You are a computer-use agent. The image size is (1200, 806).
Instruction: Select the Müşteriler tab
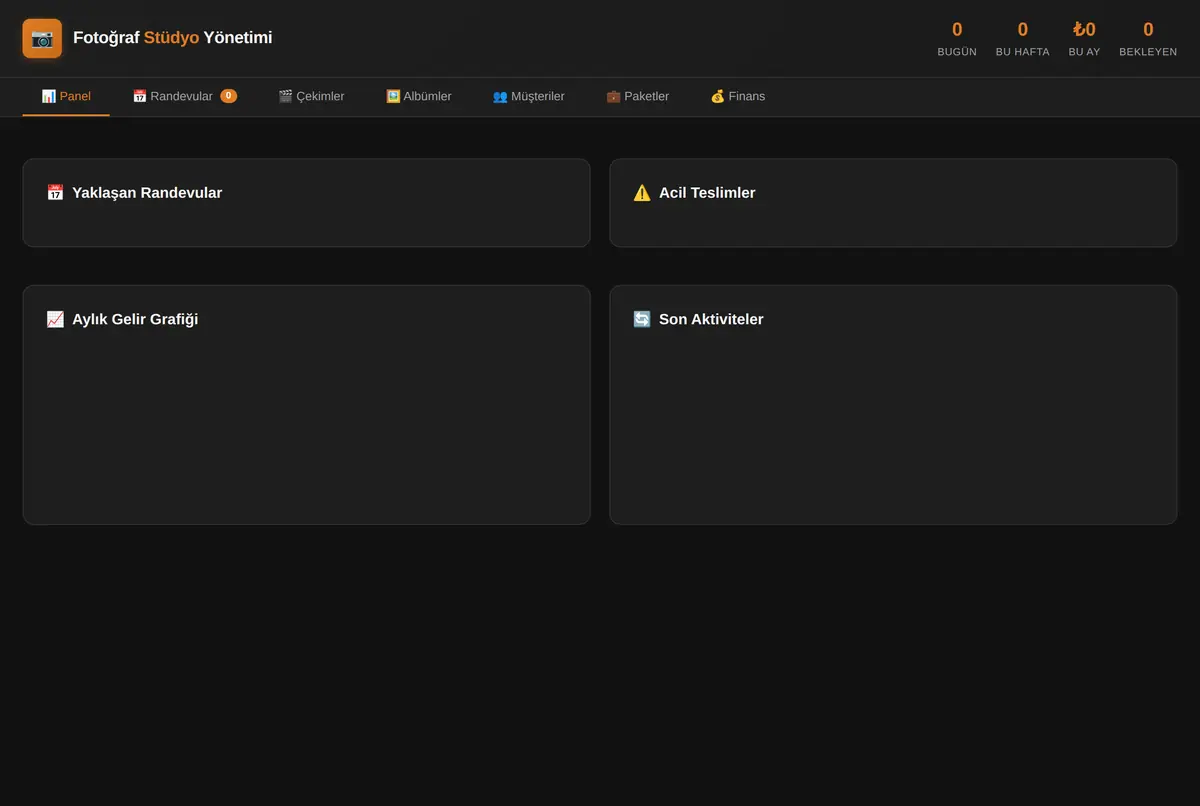(529, 96)
